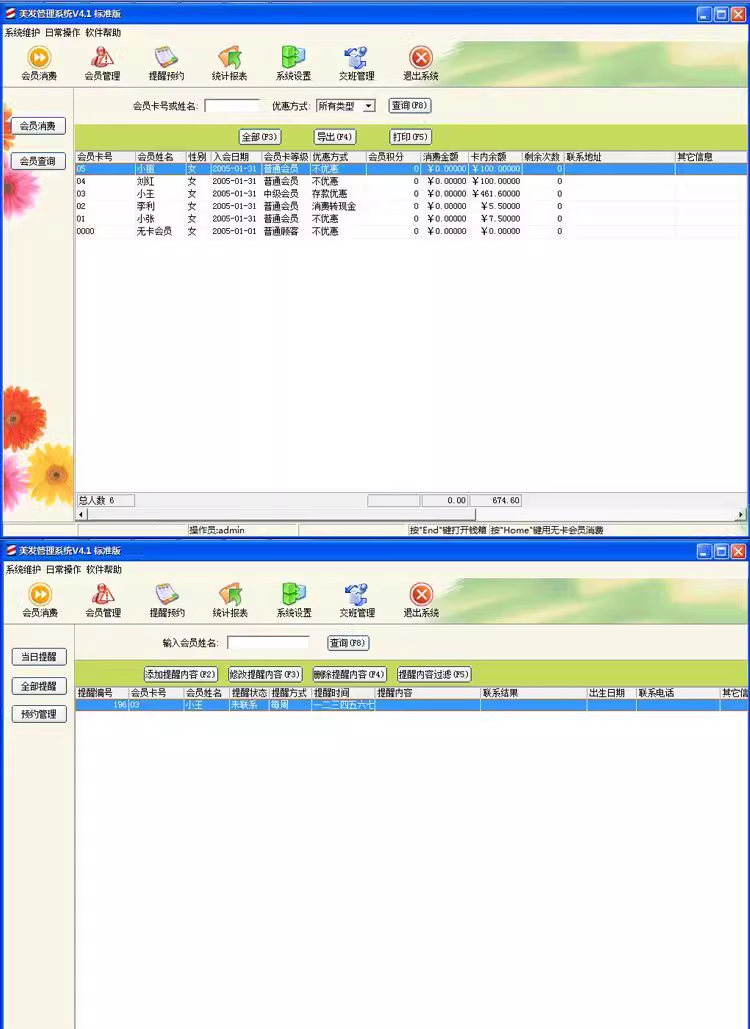The image size is (750, 1029).
Task: Open 系统设置 icon in upper window toolbar
Action: pyautogui.click(x=293, y=63)
